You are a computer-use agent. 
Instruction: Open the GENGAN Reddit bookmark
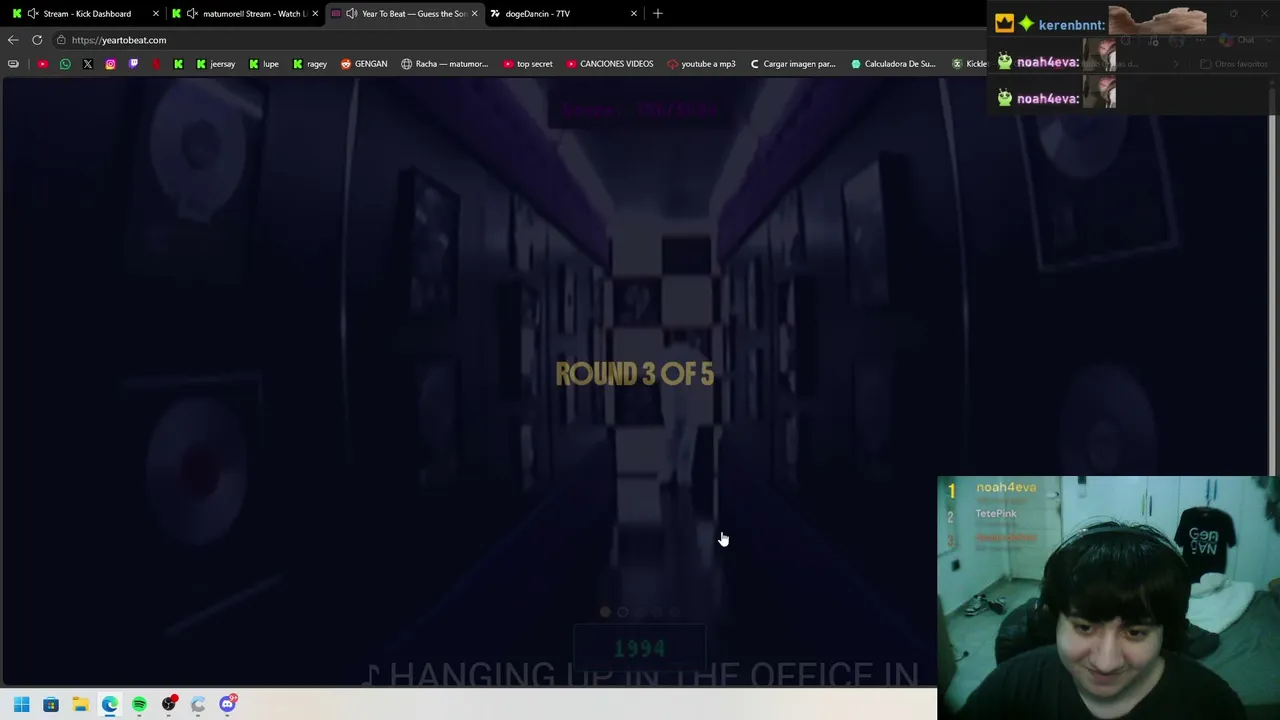tap(363, 64)
